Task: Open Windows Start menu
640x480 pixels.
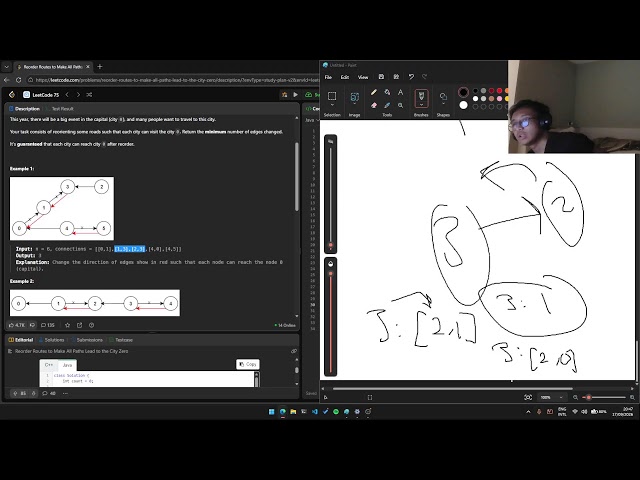Action: (271, 411)
